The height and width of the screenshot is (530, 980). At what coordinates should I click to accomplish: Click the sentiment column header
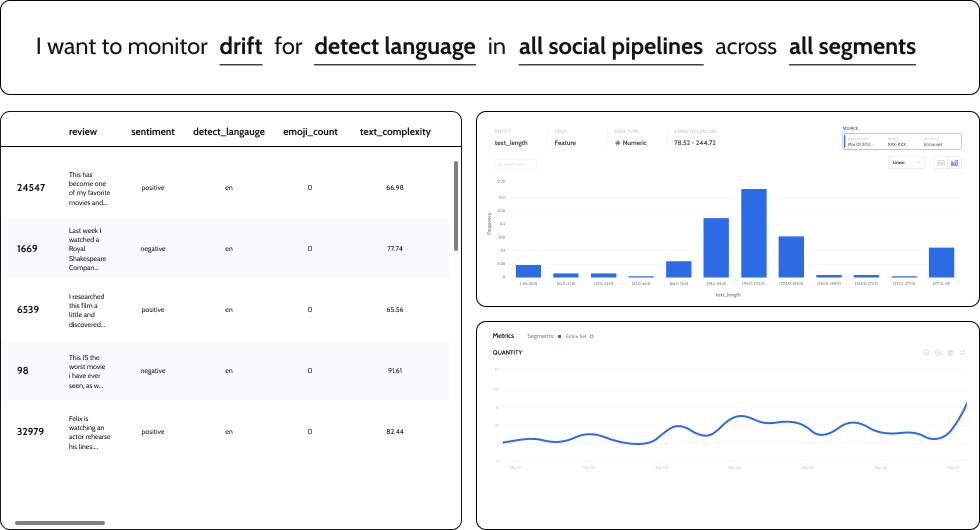coord(153,131)
